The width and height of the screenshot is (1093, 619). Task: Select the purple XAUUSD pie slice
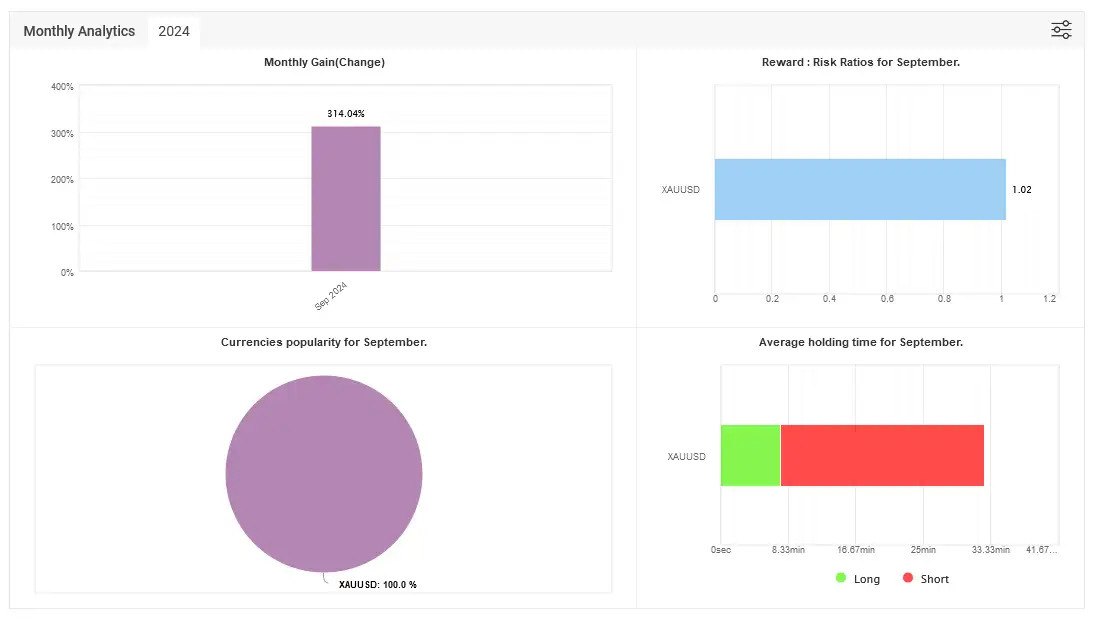click(324, 473)
